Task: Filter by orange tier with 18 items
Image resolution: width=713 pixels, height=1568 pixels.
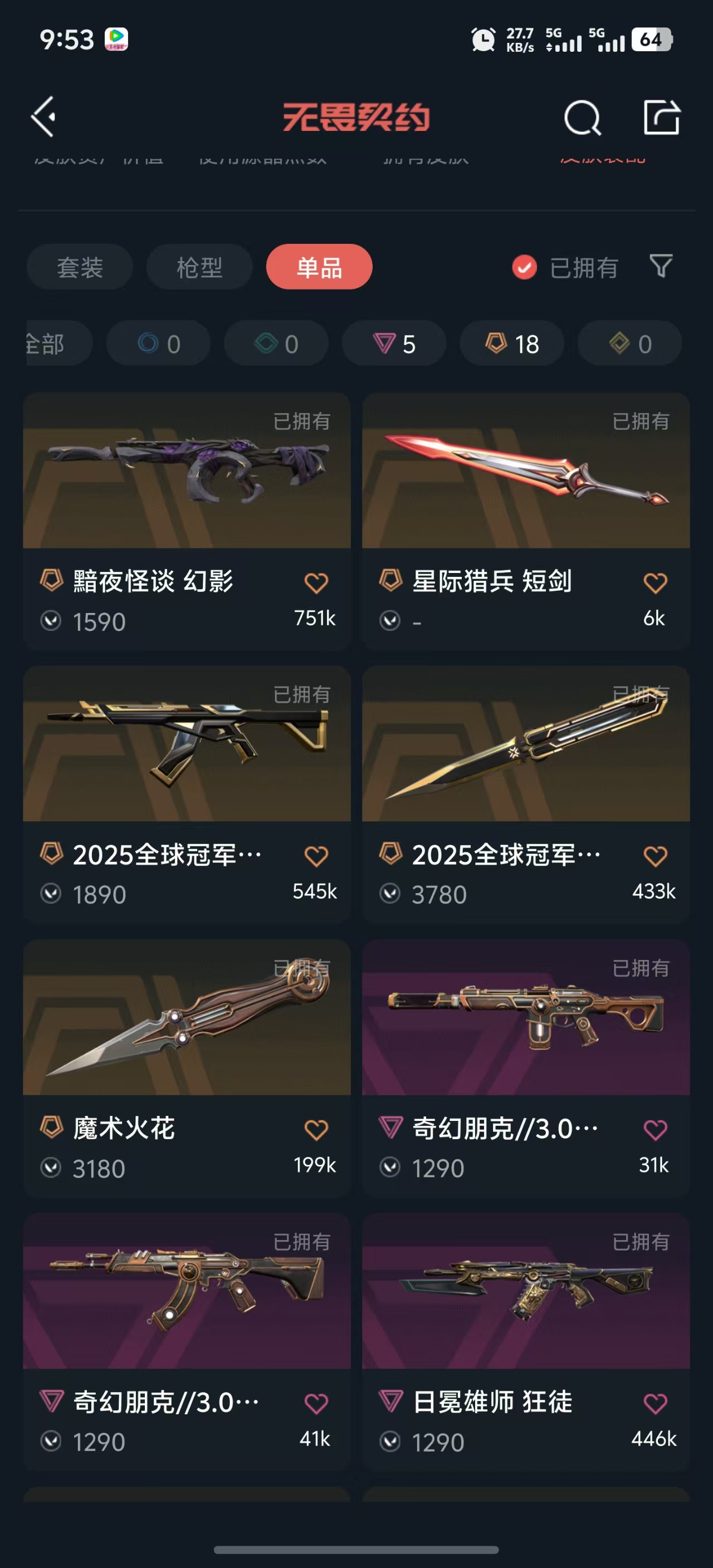Action: pyautogui.click(x=511, y=344)
